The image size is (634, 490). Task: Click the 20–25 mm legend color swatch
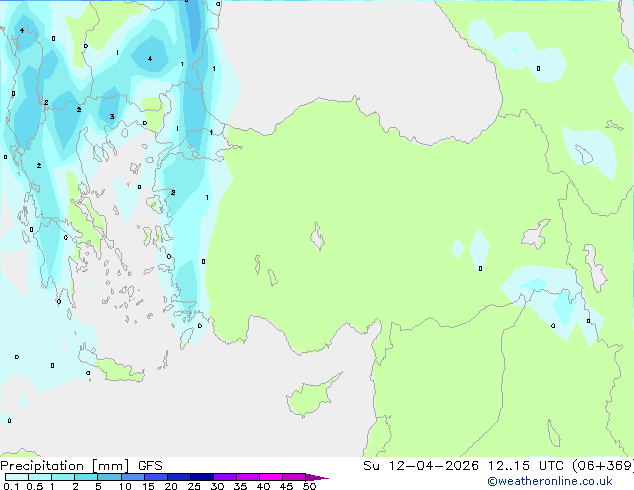[178, 477]
